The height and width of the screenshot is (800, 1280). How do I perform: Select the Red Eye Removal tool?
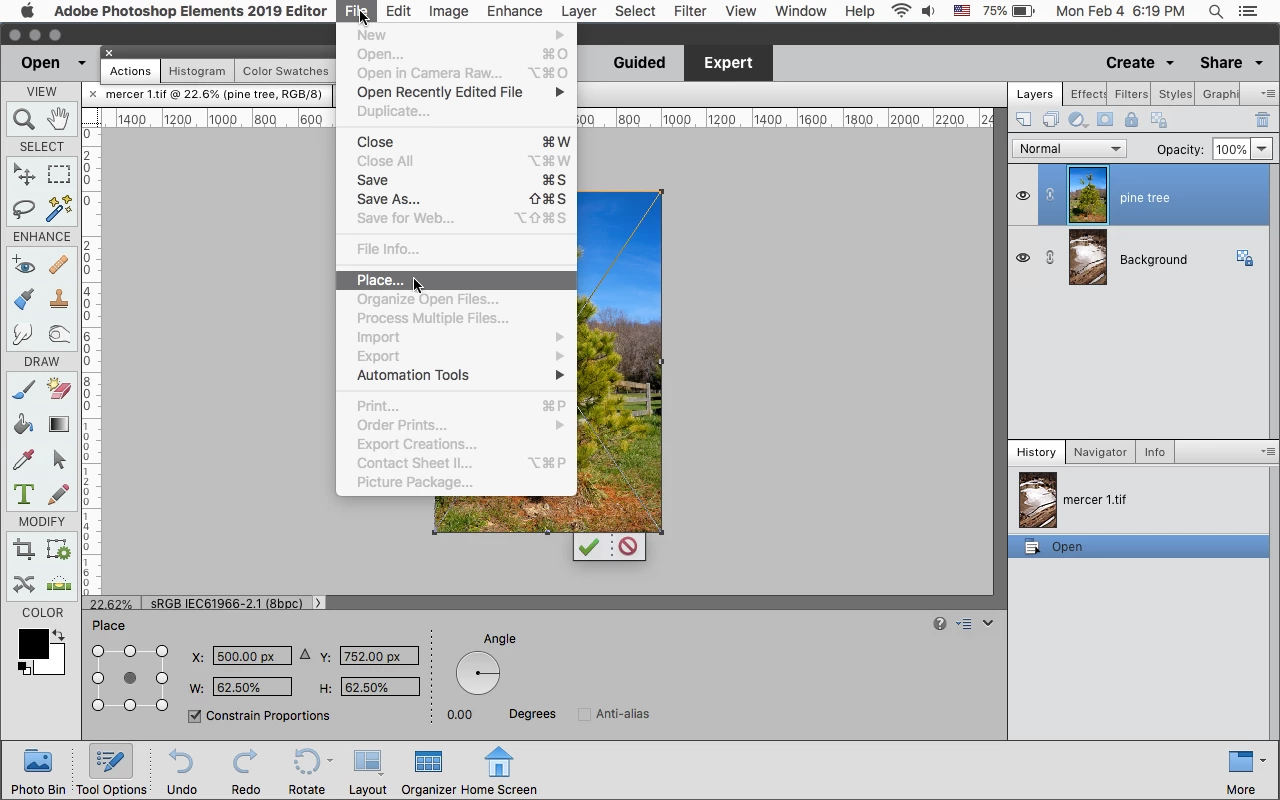click(24, 266)
